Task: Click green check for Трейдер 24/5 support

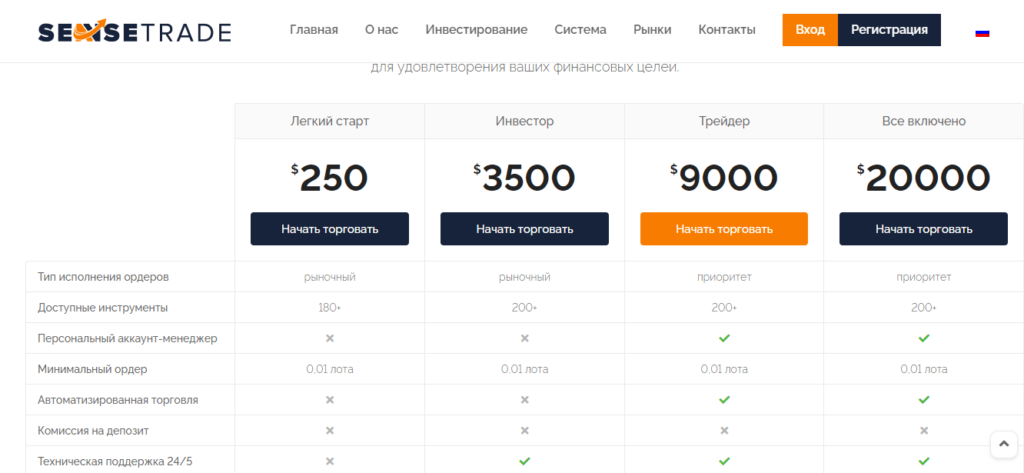Action: [724, 461]
